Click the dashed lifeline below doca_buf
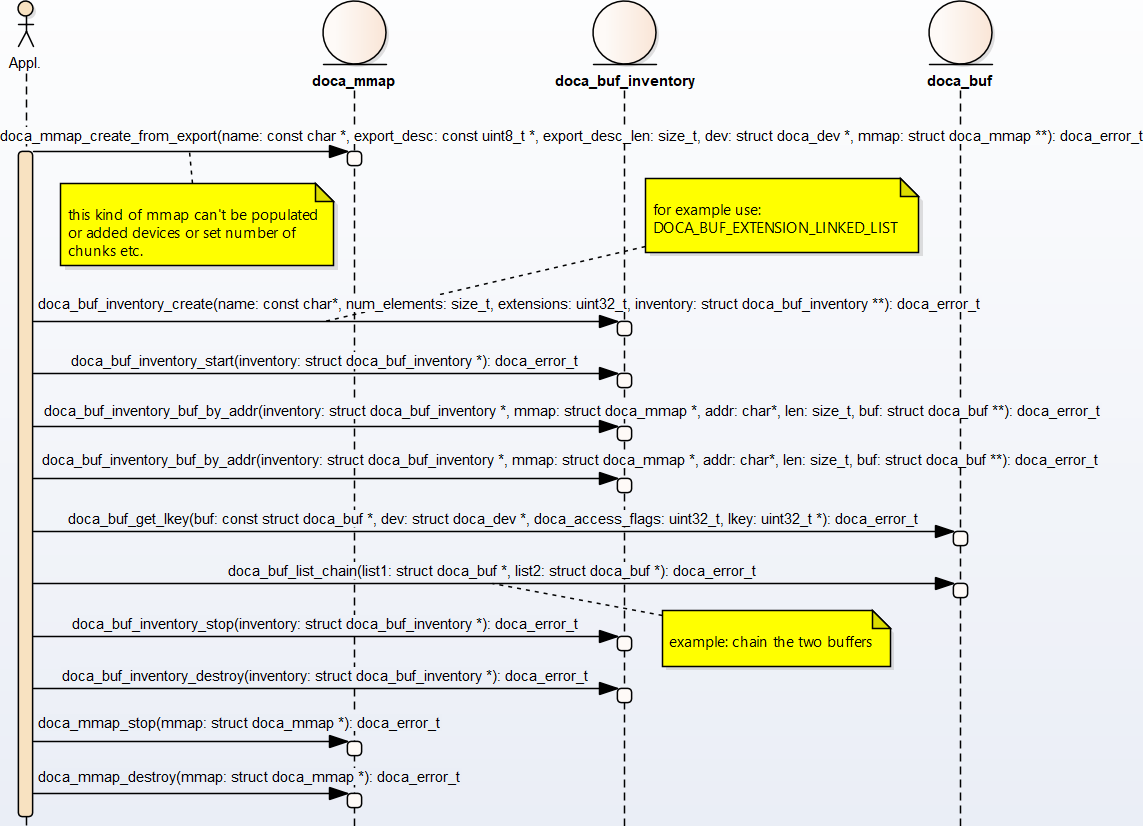Screen dimensions: 1143x826 960,700
